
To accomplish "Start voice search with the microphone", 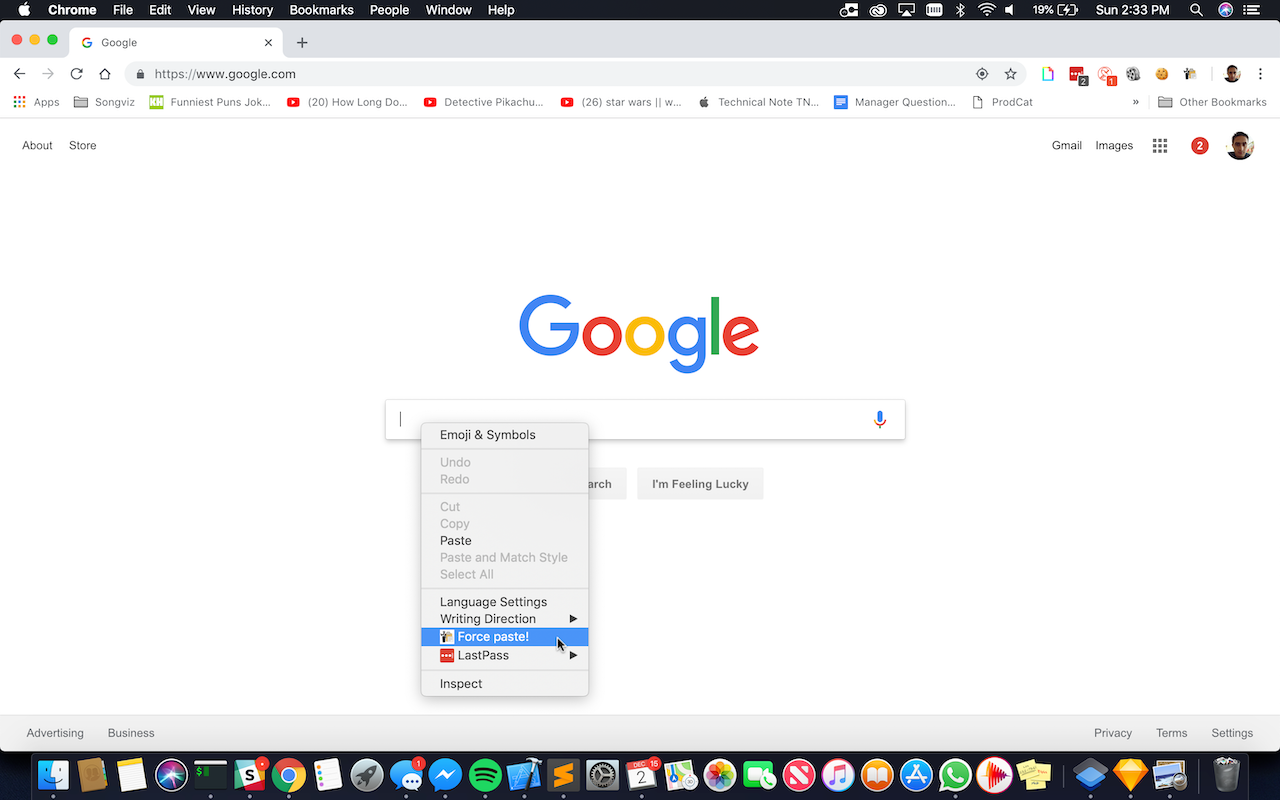I will (x=880, y=419).
